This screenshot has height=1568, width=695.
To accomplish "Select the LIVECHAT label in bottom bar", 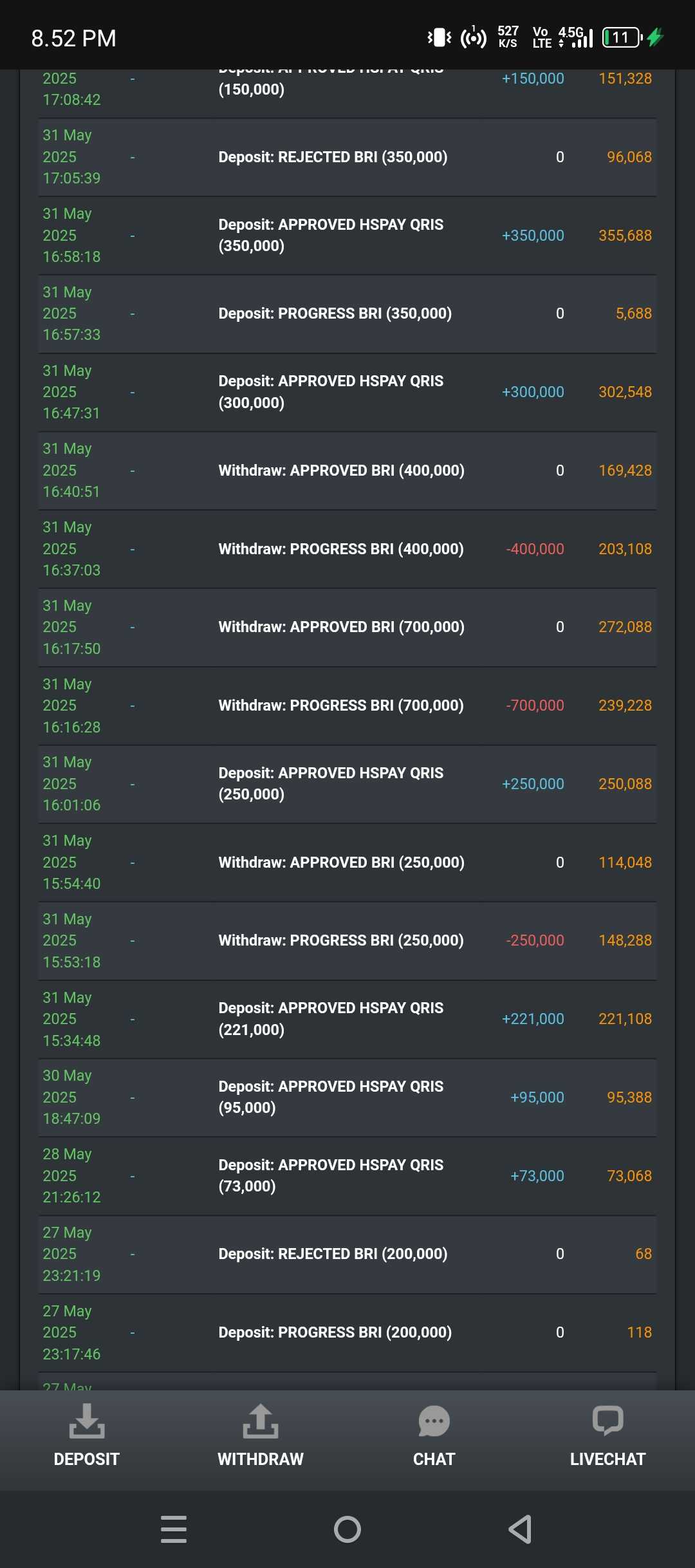I will pos(607,1459).
